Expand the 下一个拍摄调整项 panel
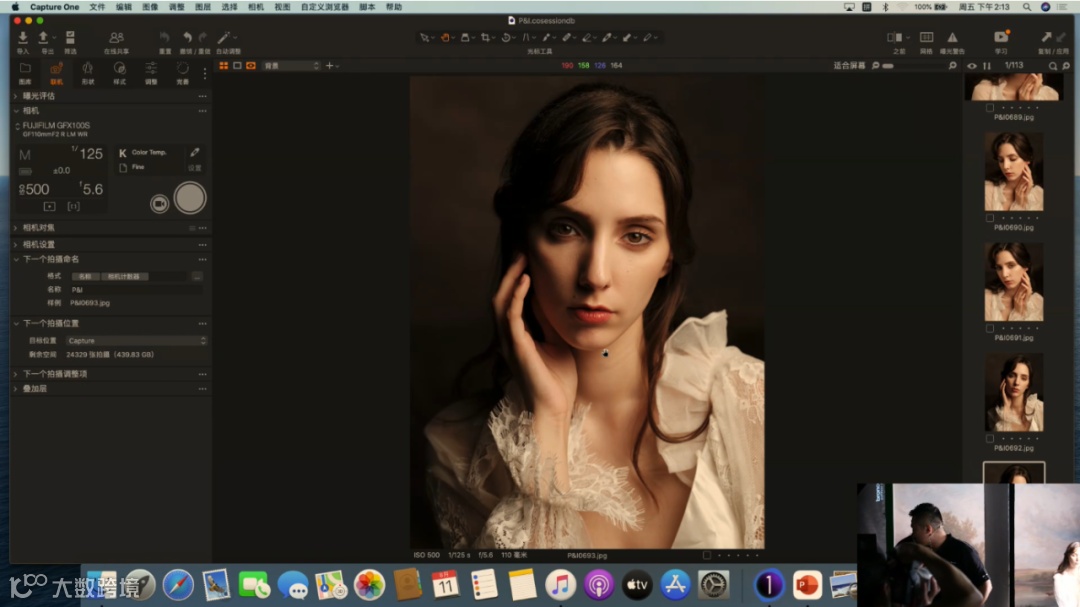Screen dimensions: 1080x607 click(x=16, y=373)
